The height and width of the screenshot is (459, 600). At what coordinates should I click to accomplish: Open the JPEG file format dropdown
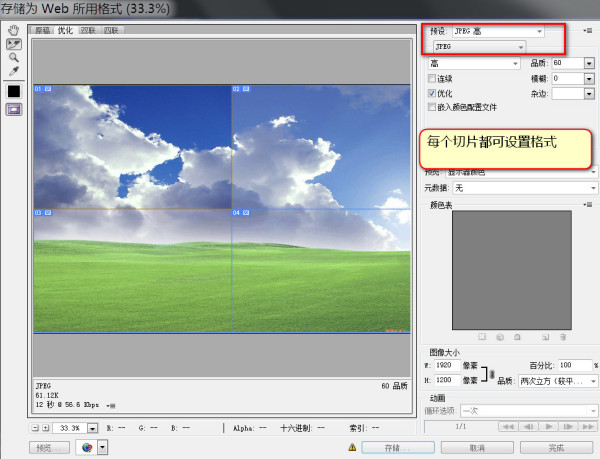point(479,47)
